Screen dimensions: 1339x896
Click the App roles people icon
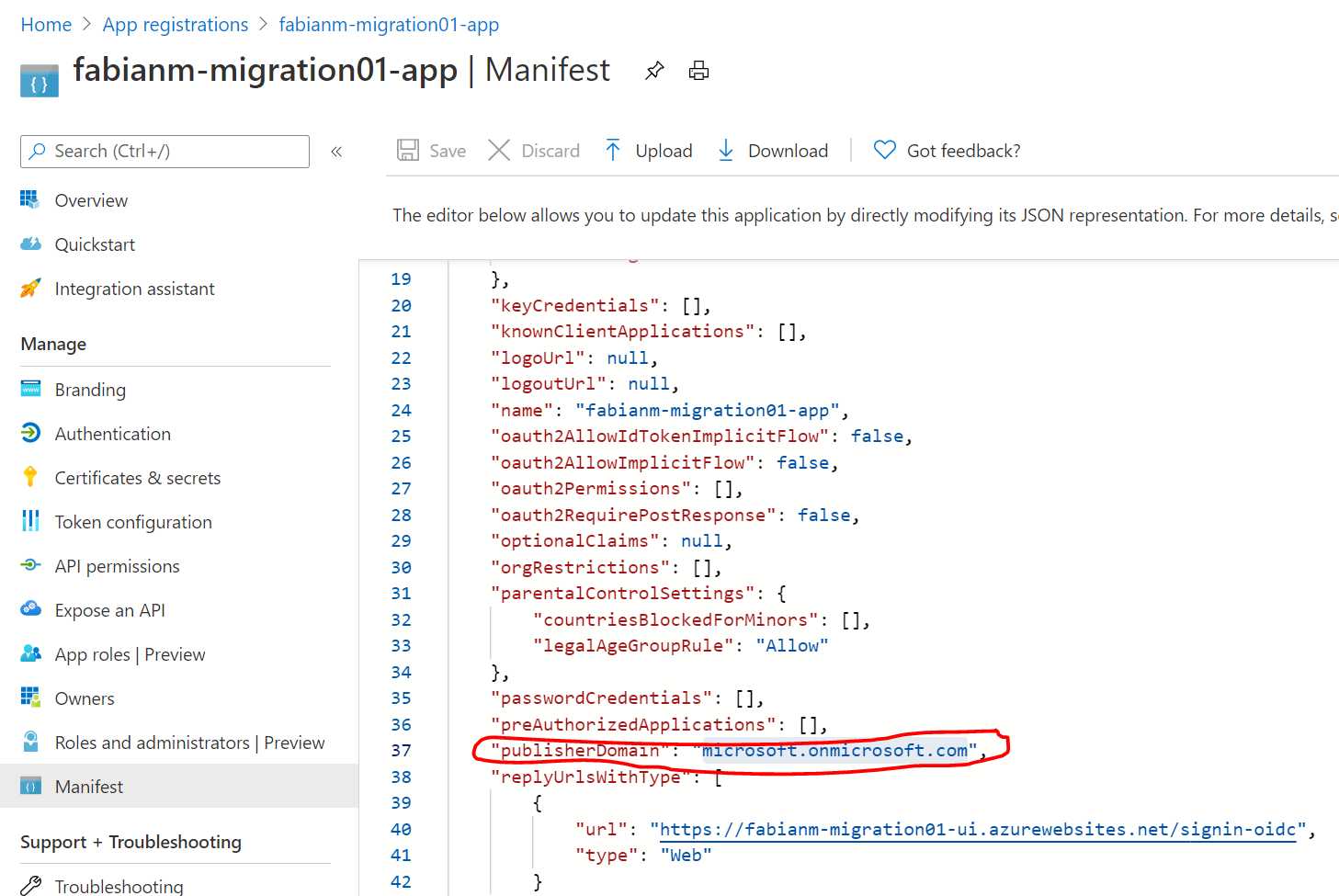click(x=30, y=652)
